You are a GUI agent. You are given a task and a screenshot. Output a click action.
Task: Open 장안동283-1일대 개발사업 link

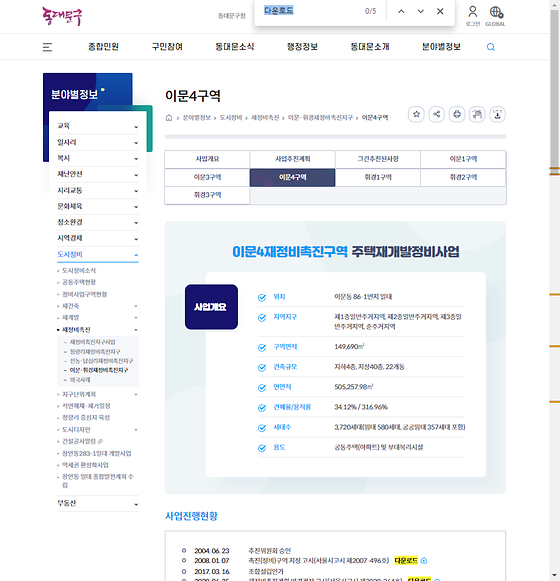[x=96, y=454]
